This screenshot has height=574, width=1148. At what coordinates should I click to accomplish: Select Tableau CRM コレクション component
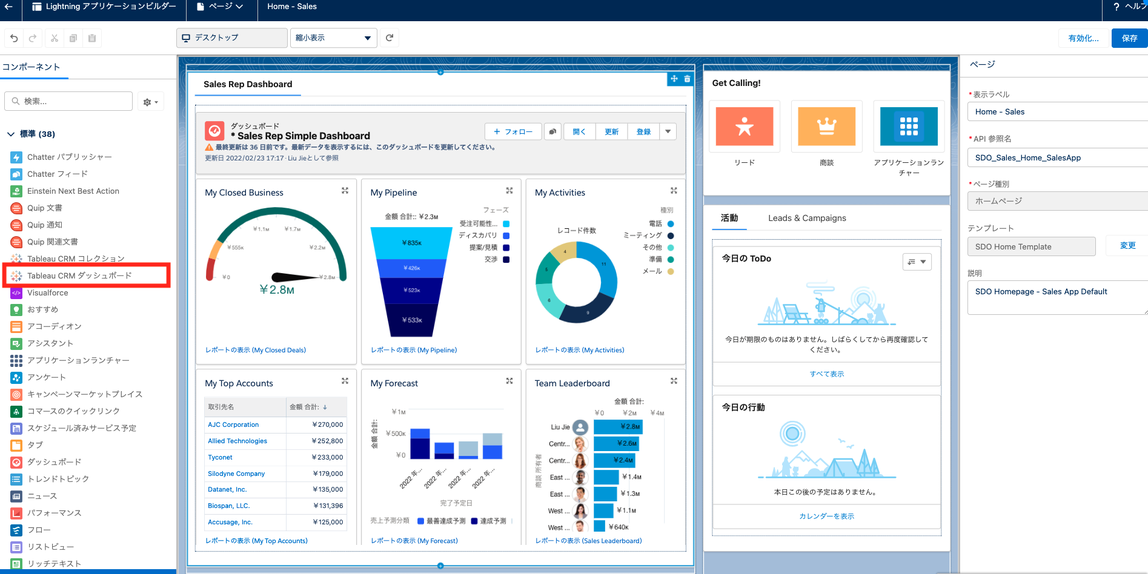click(76, 258)
